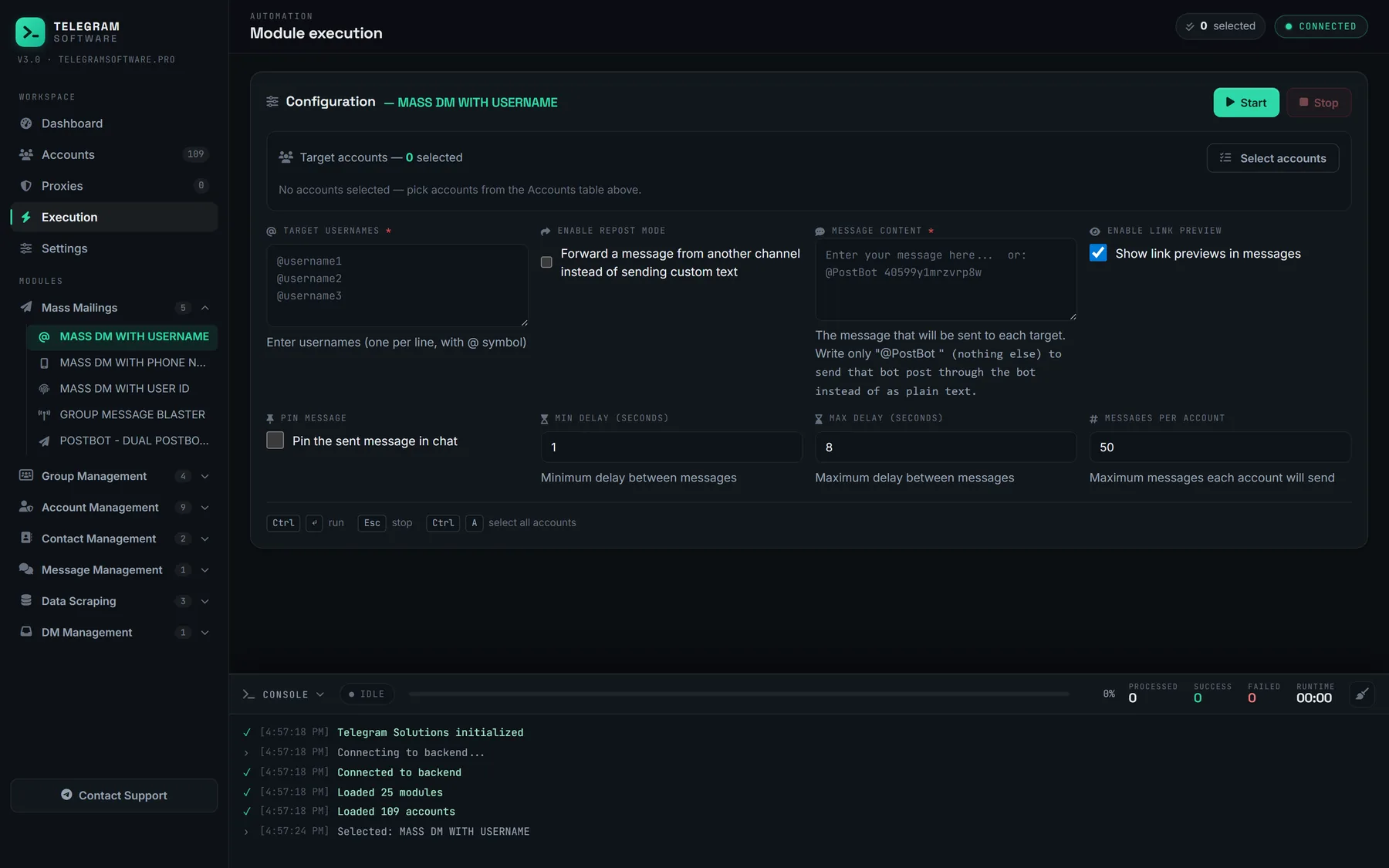The width and height of the screenshot is (1389, 868).
Task: Click into the Target Usernames text area
Action: click(x=397, y=285)
